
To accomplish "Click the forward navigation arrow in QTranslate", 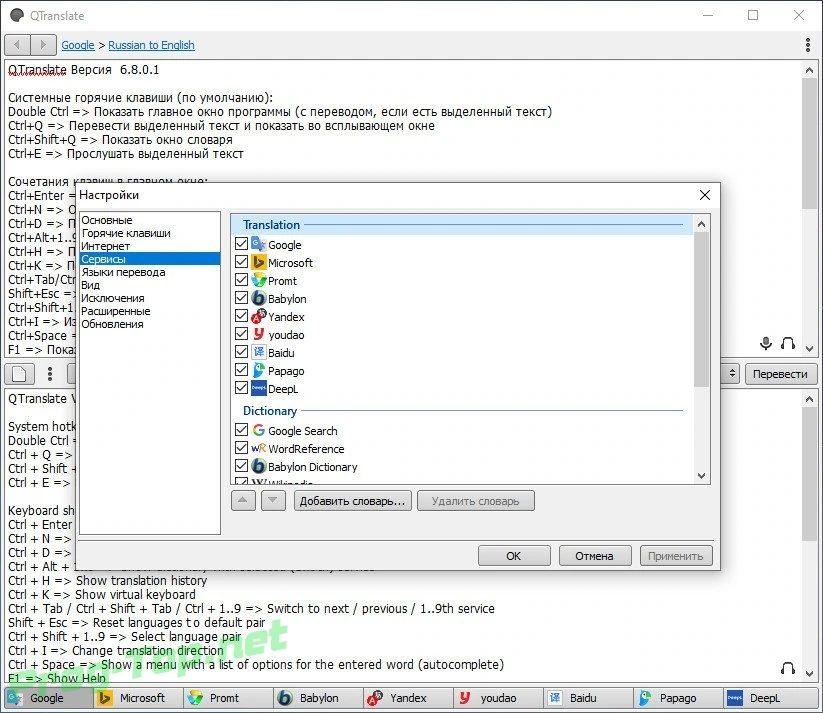I will point(44,45).
